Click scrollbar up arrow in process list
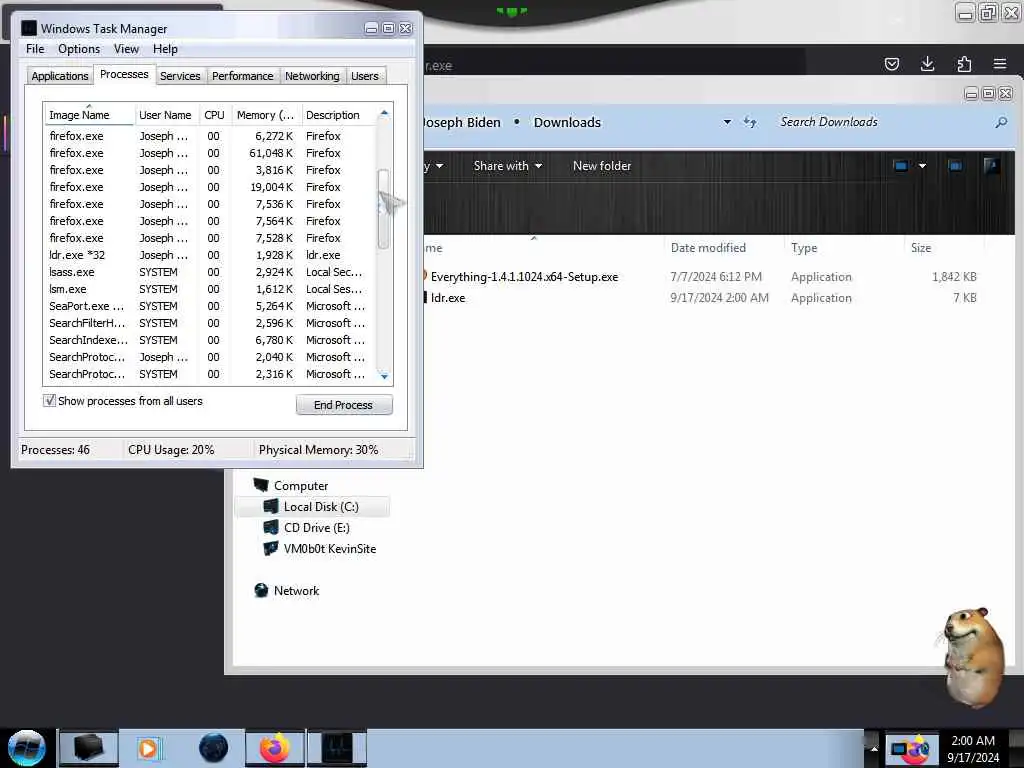The width and height of the screenshot is (1024, 768). [x=384, y=114]
